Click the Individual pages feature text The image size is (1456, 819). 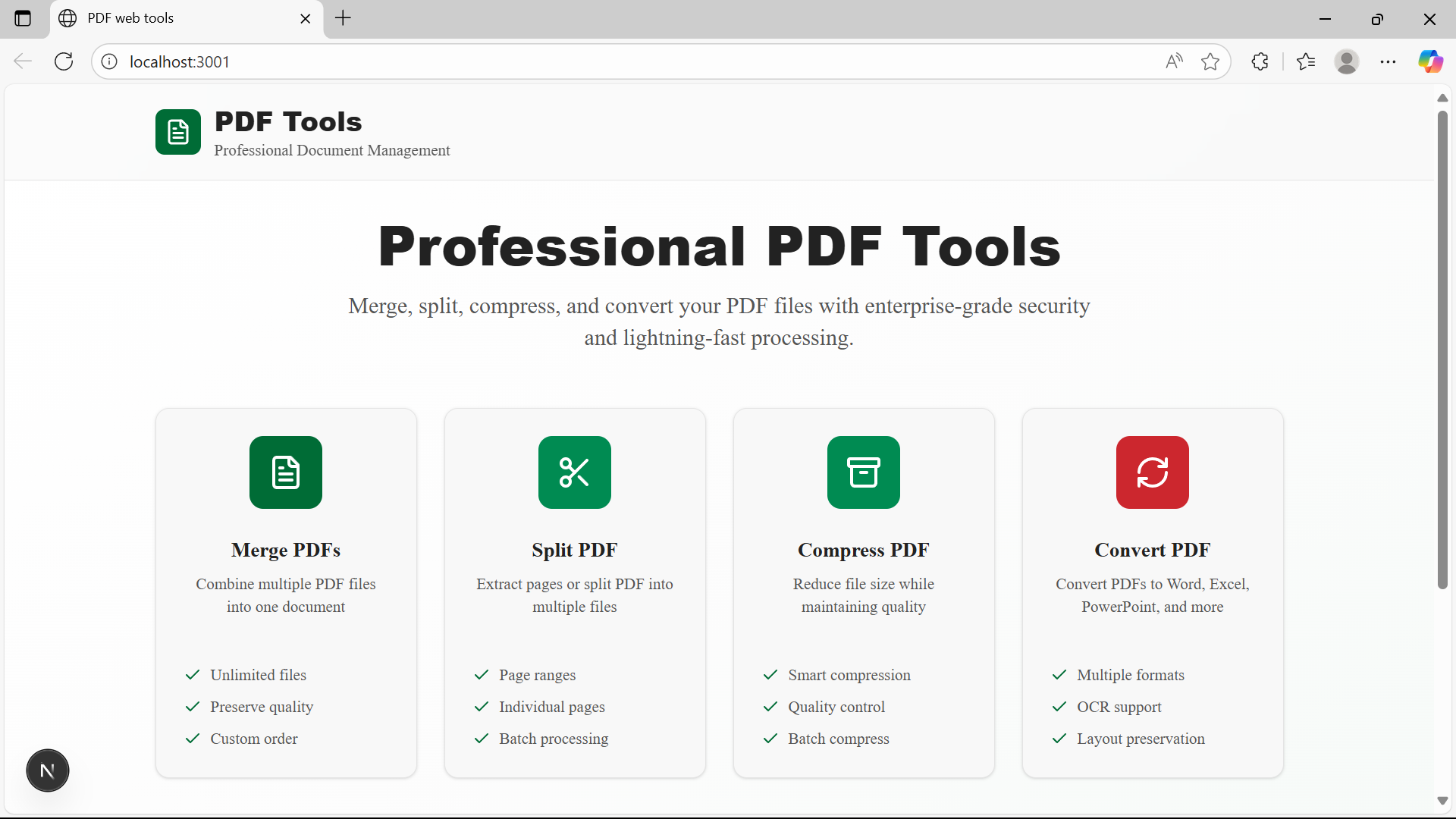click(x=552, y=707)
